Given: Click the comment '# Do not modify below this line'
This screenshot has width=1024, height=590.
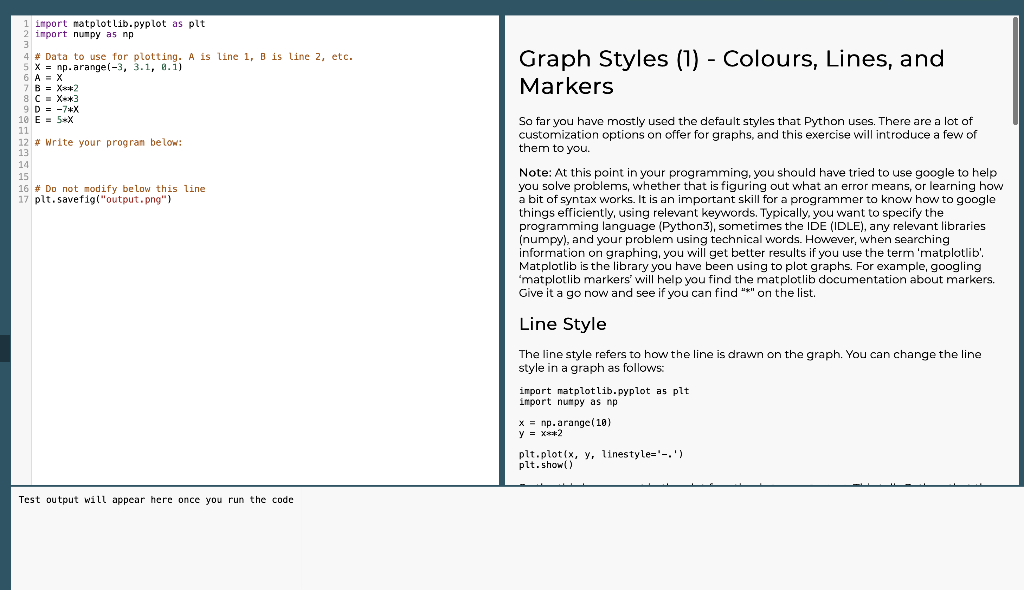Looking at the screenshot, I should 120,189.
